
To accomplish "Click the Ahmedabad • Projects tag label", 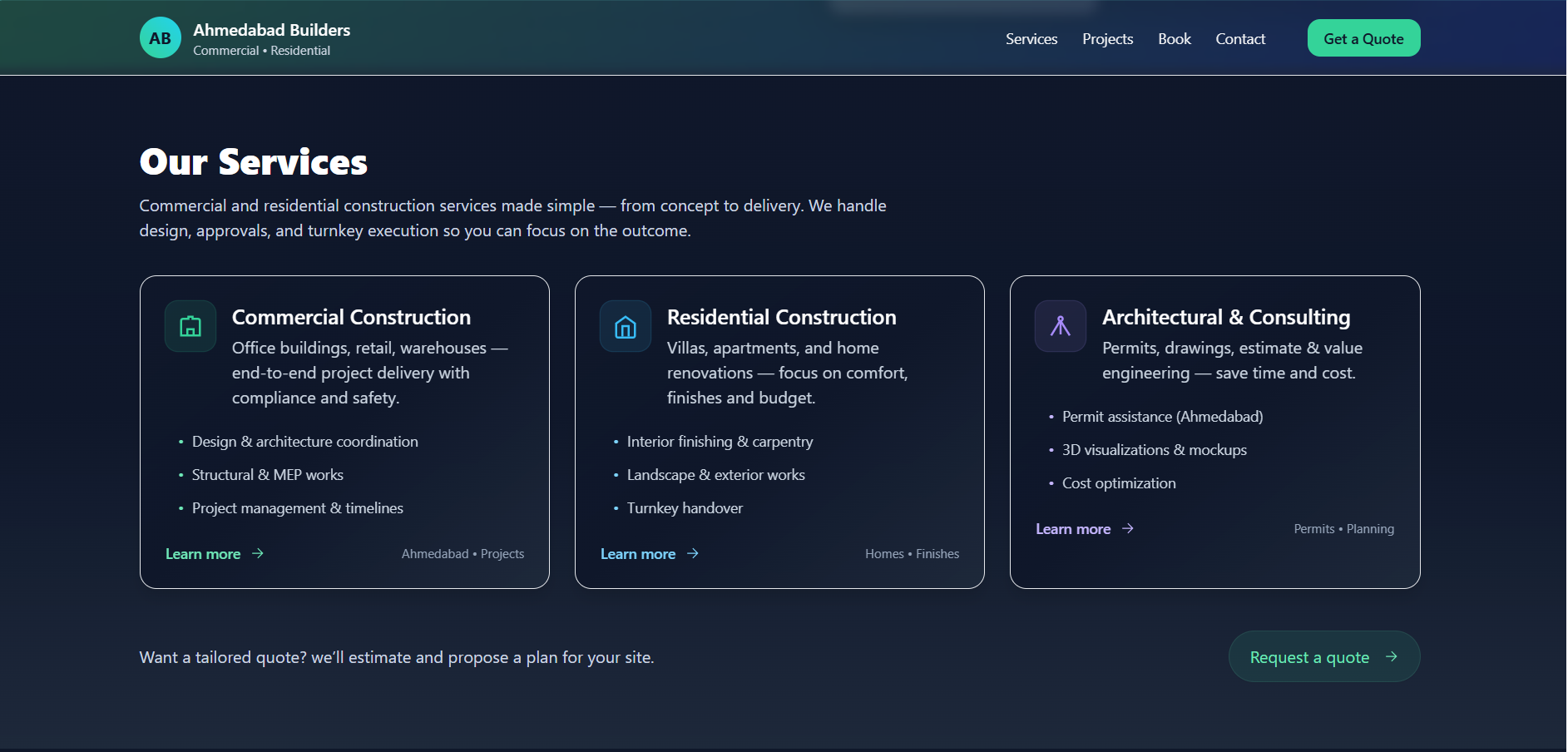I will (462, 553).
